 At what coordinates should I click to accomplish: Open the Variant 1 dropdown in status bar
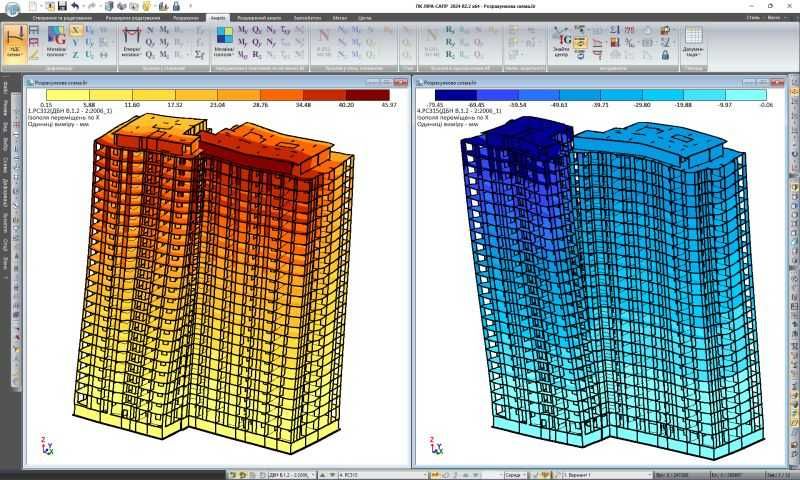[x=607, y=475]
